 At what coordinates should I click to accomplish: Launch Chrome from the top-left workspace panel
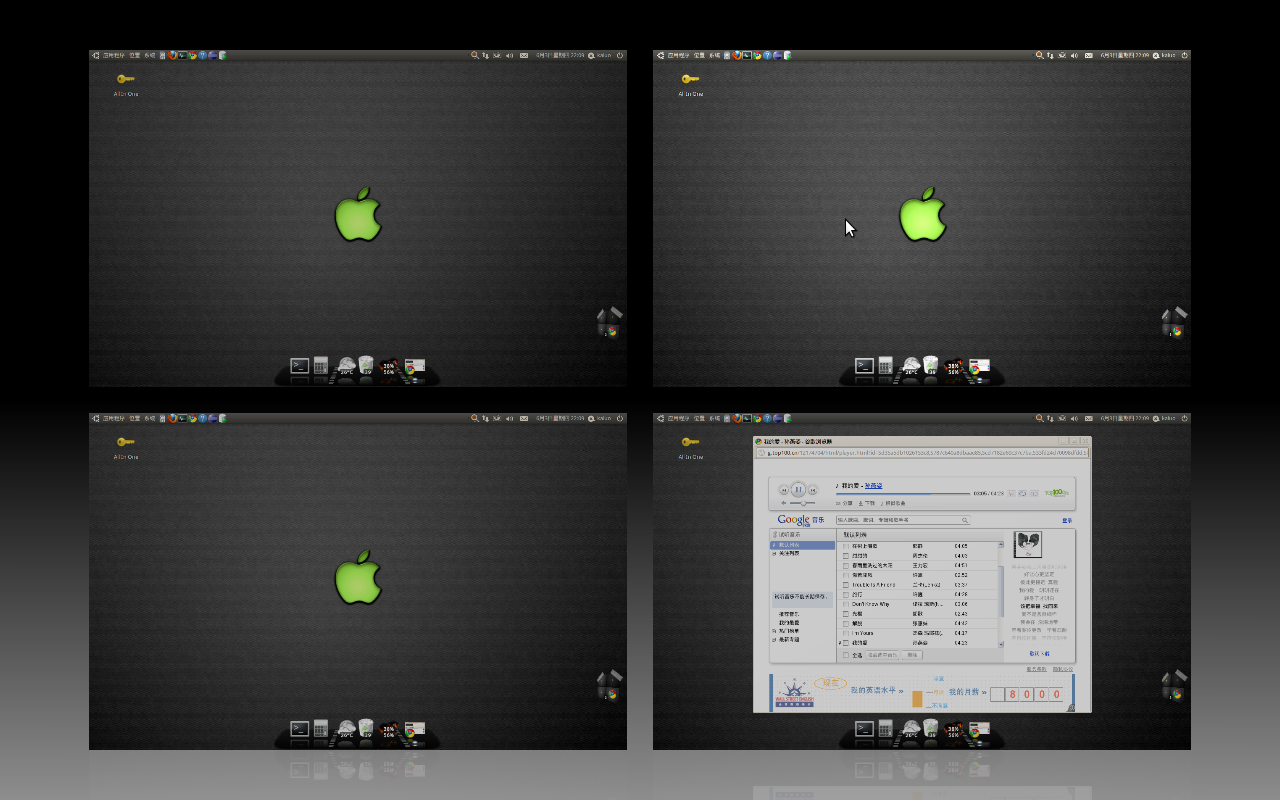point(193,55)
